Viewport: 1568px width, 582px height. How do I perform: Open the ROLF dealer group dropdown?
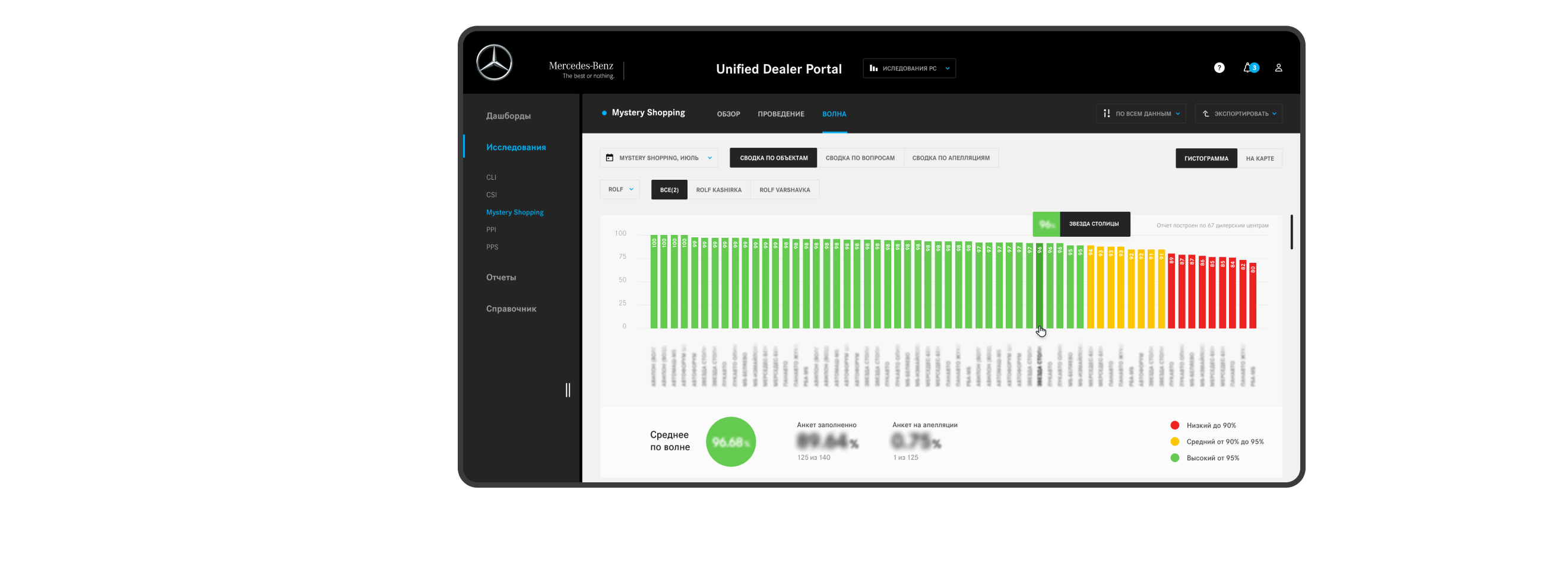pyautogui.click(x=619, y=190)
